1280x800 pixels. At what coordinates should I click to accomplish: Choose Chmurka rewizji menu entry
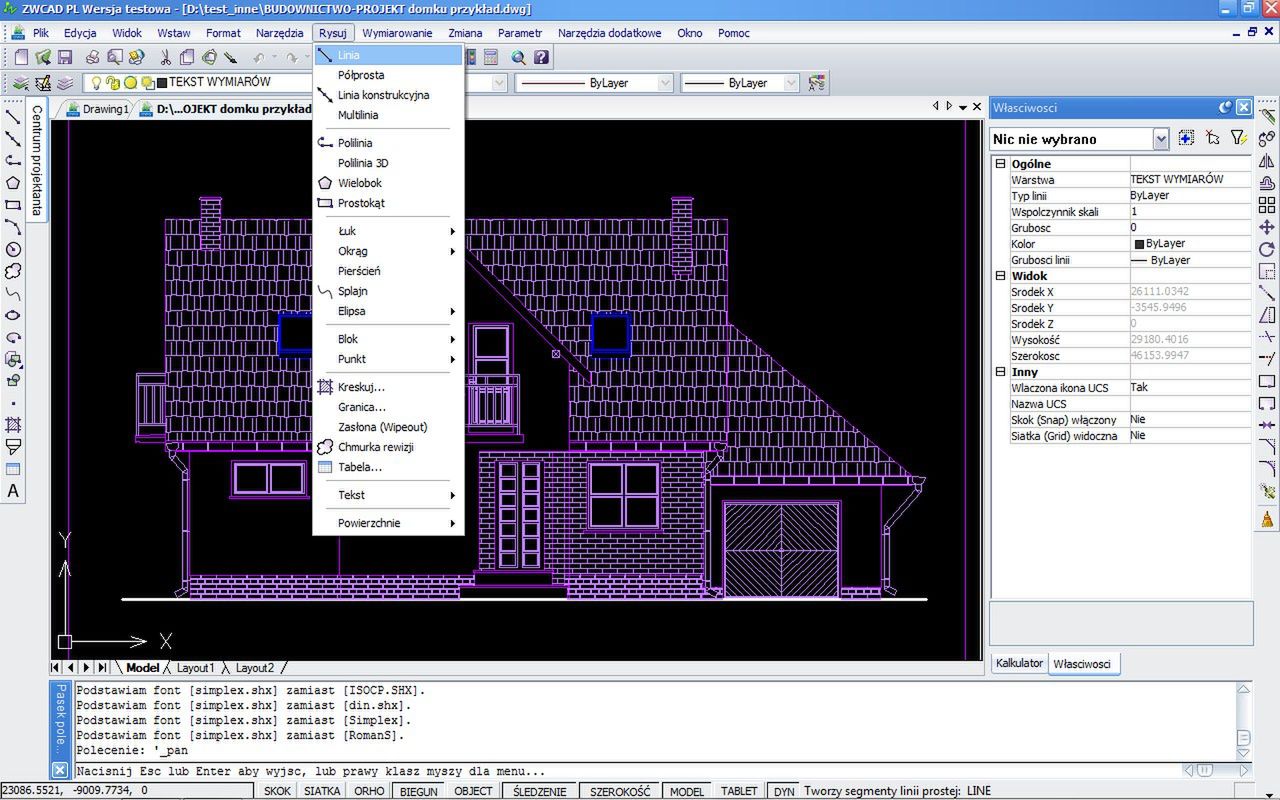(388, 447)
